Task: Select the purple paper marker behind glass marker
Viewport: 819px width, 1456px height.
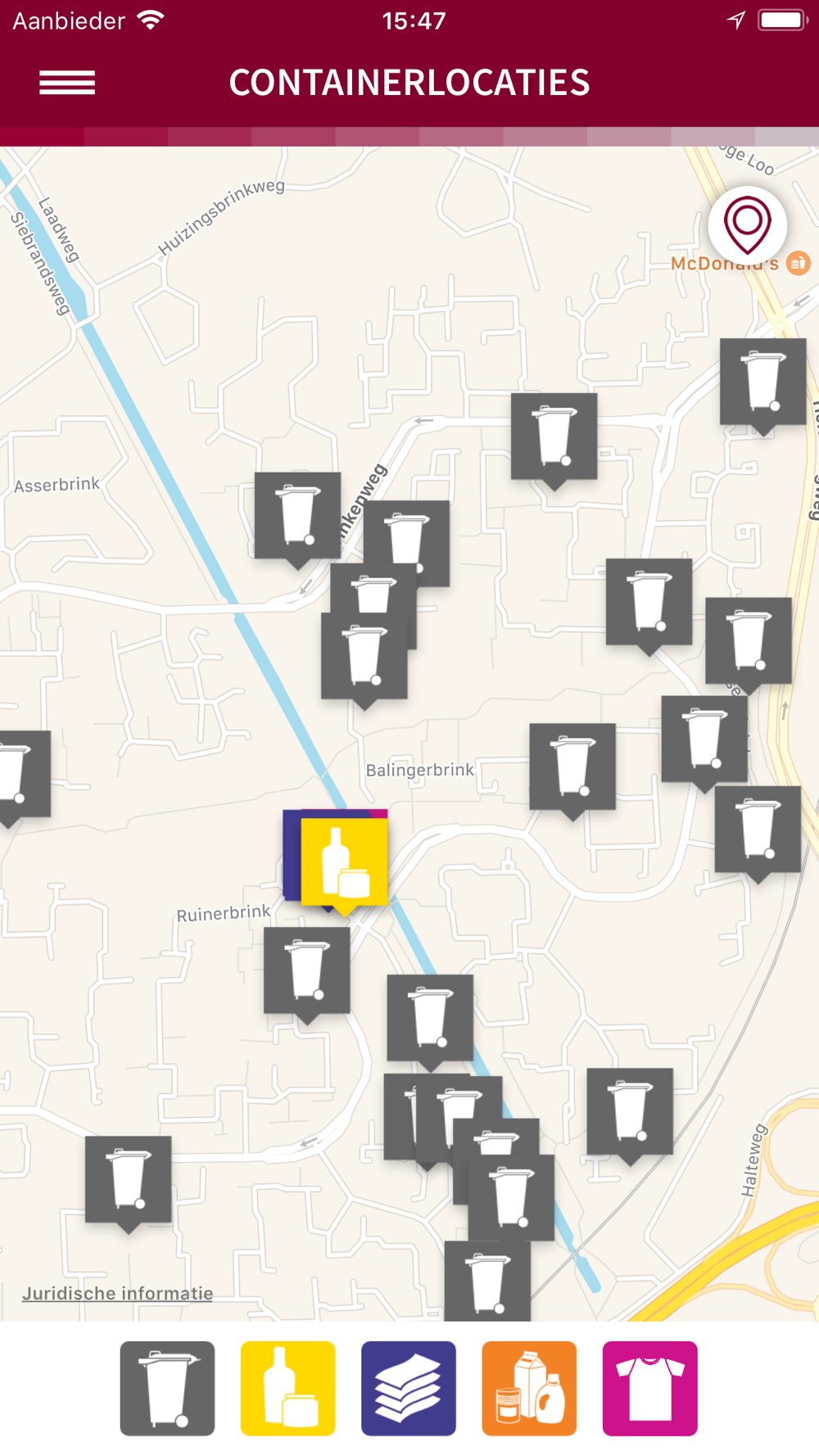Action: 292,856
